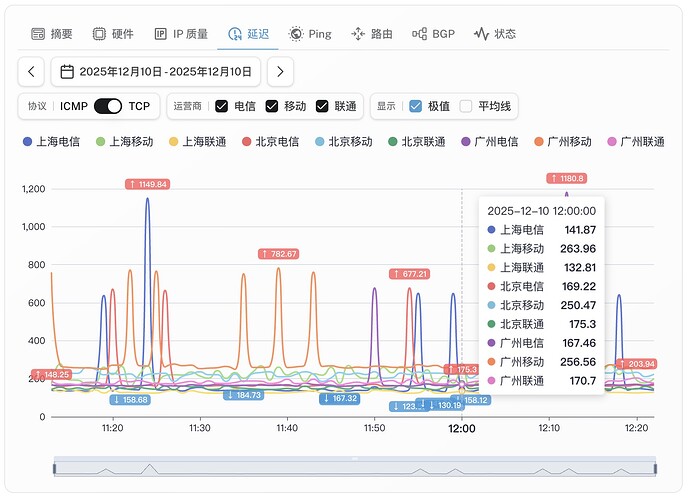Click the left zoom slider handle
The width and height of the screenshot is (689, 500).
pyautogui.click(x=54, y=469)
